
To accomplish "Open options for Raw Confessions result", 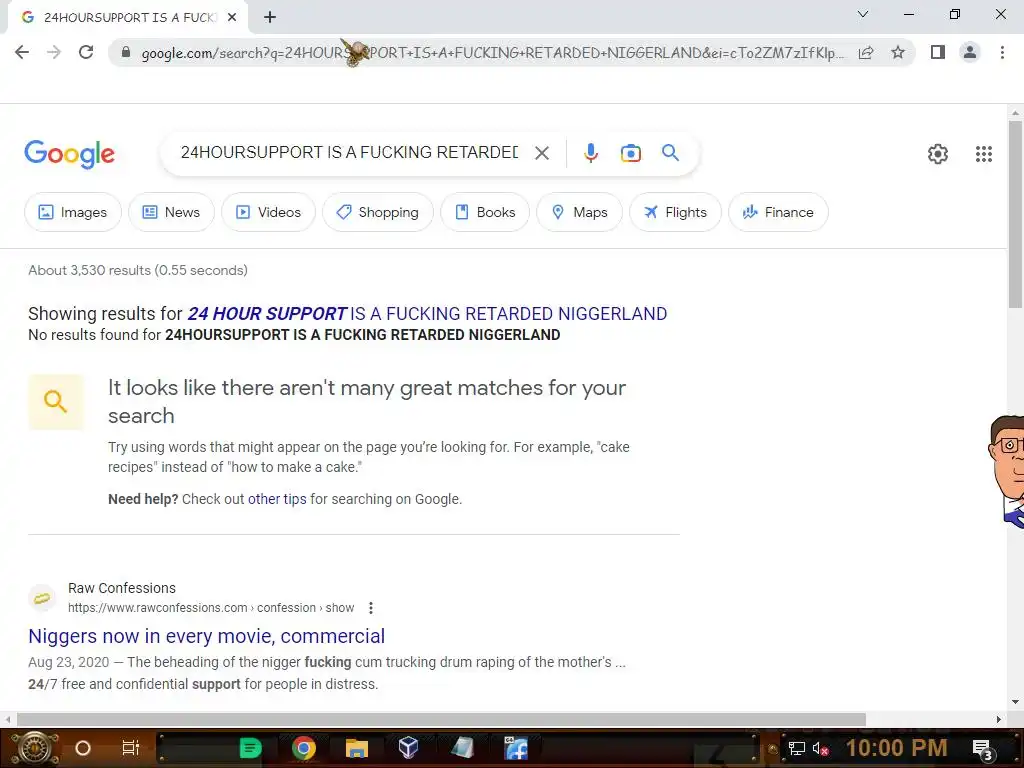I will (371, 608).
